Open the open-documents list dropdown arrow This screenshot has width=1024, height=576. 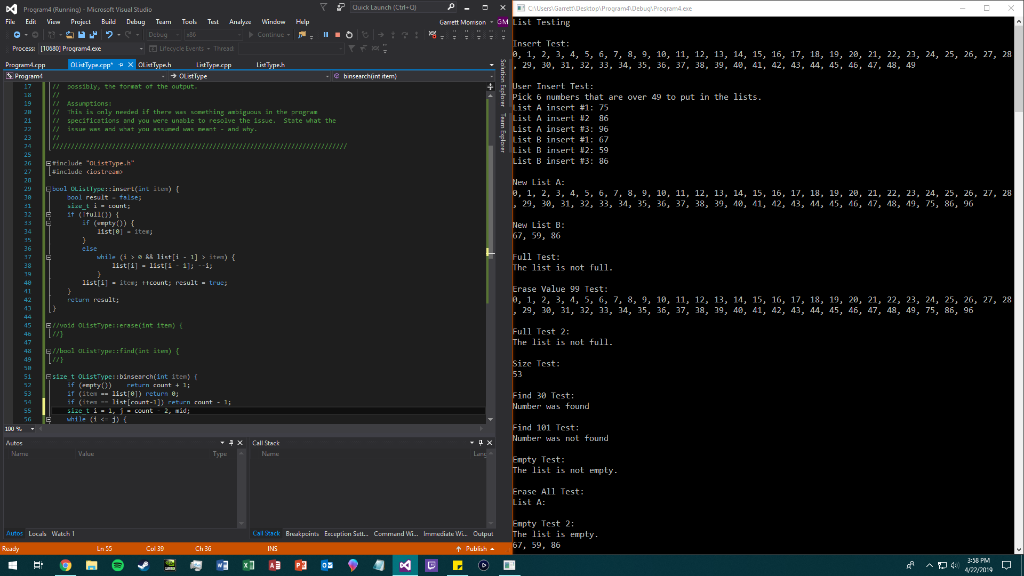tap(491, 65)
